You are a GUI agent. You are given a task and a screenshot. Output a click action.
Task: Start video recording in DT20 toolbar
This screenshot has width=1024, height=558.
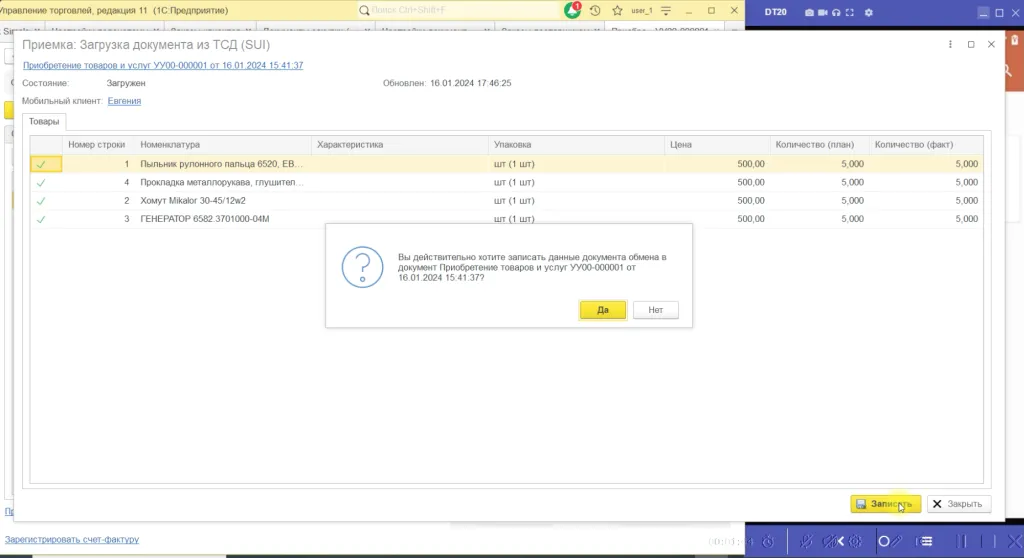[x=822, y=12]
